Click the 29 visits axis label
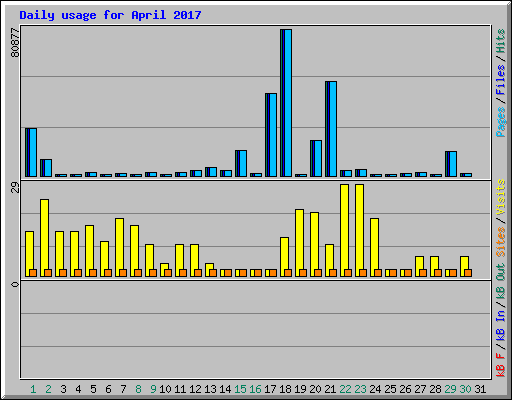The image size is (512, 400). pos(15,187)
